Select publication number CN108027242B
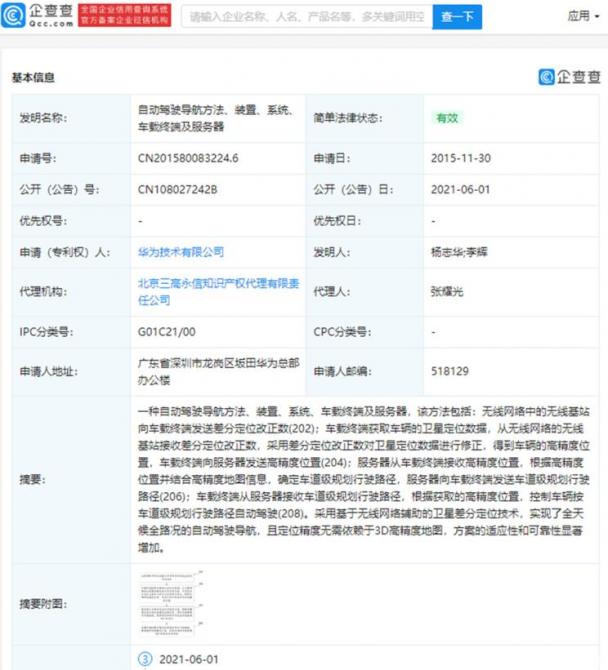This screenshot has height=670, width=608. point(177,189)
